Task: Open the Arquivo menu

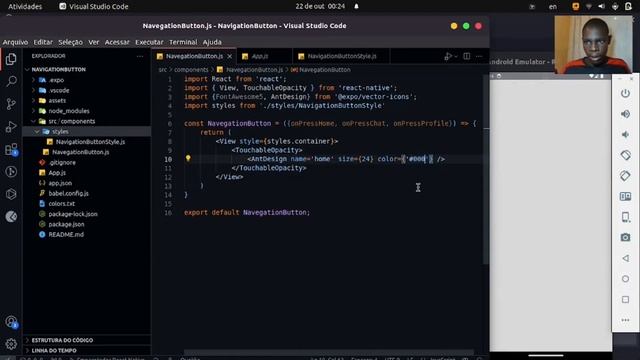Action: (15, 42)
